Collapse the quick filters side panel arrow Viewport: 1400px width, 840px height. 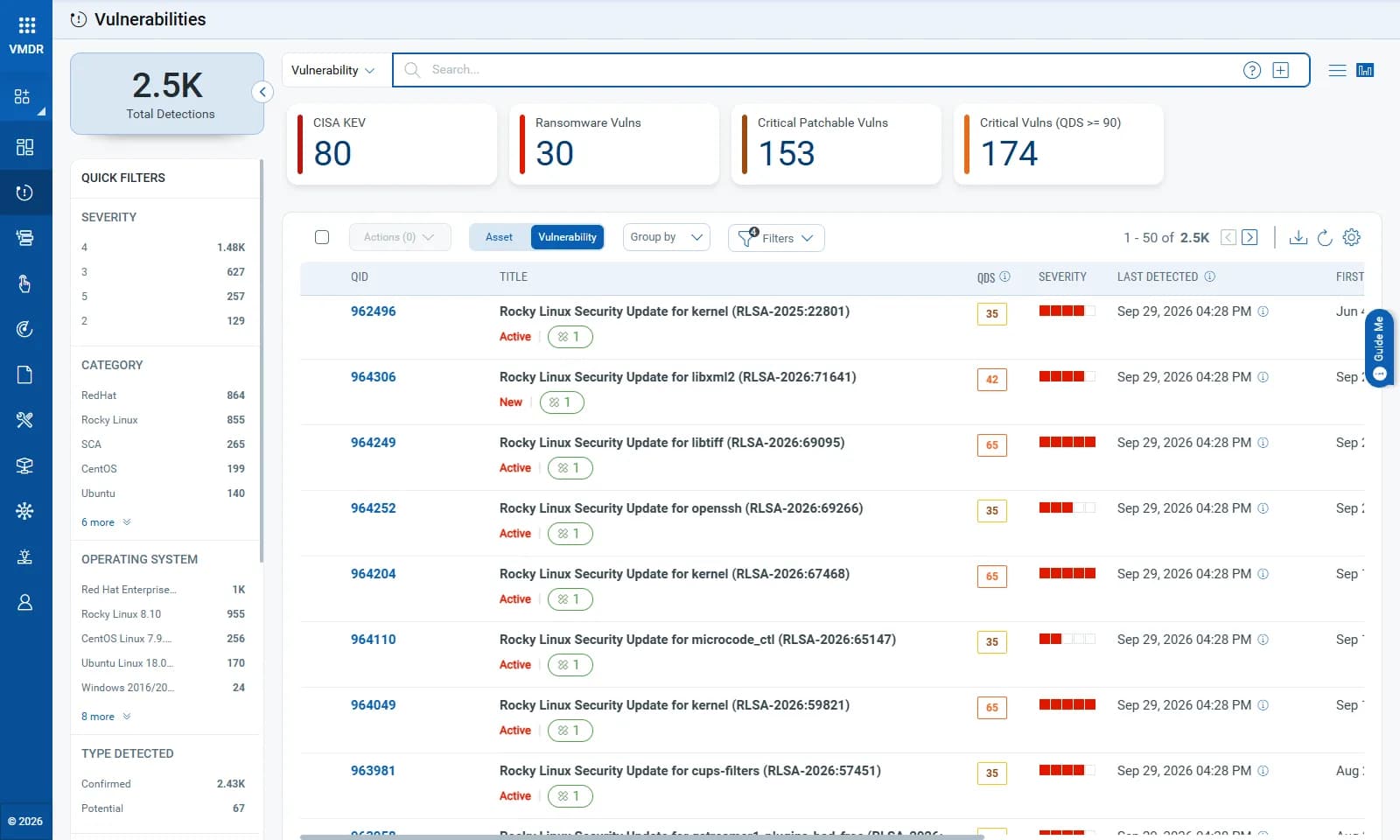(262, 92)
